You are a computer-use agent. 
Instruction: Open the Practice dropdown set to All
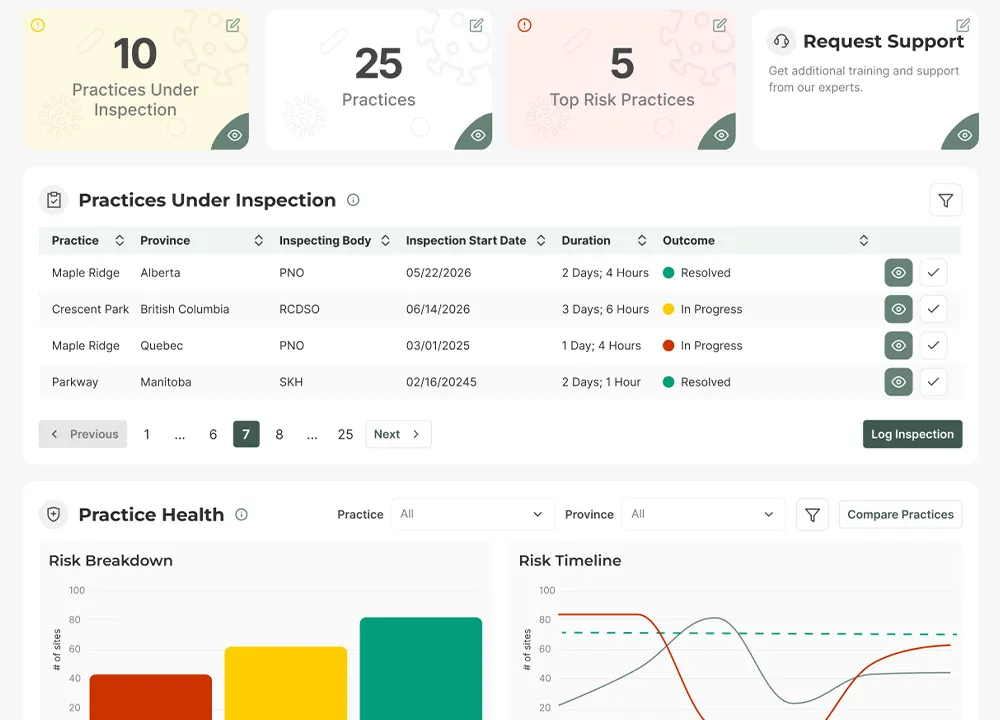pos(472,514)
